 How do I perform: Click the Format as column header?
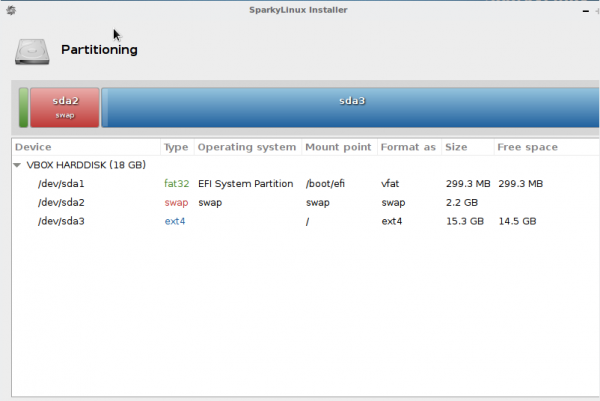point(409,147)
